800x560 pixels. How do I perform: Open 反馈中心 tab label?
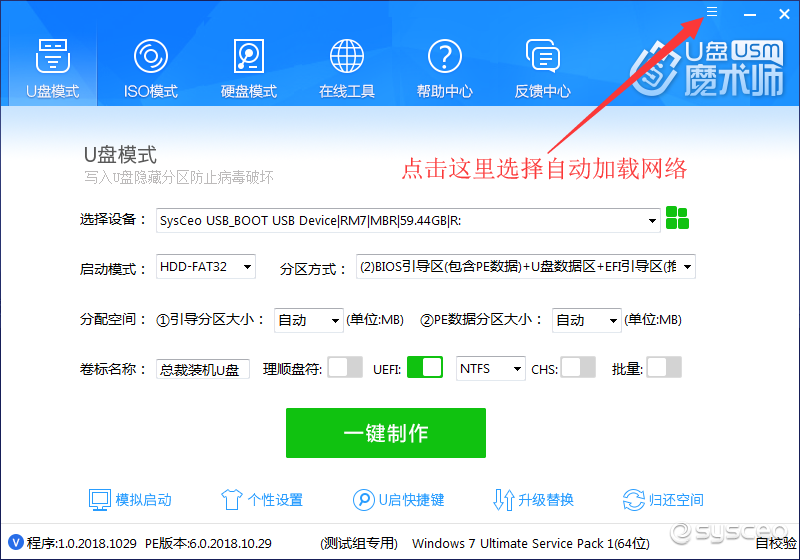(x=542, y=91)
